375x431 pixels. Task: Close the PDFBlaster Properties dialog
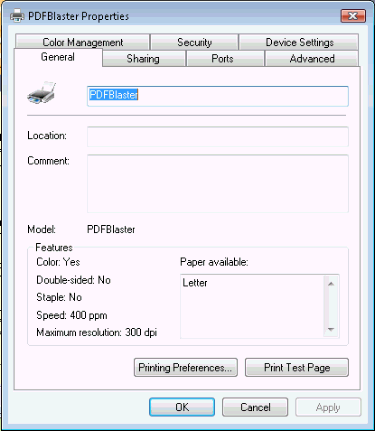click(x=353, y=16)
